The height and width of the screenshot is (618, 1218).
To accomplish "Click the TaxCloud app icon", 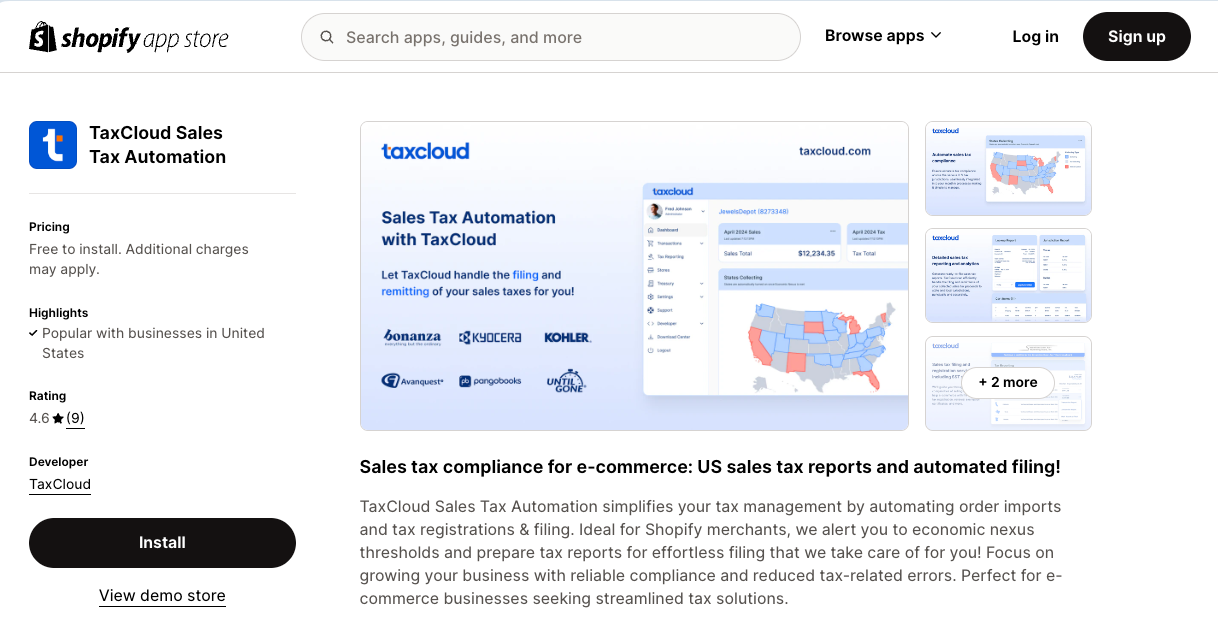I will 53,145.
